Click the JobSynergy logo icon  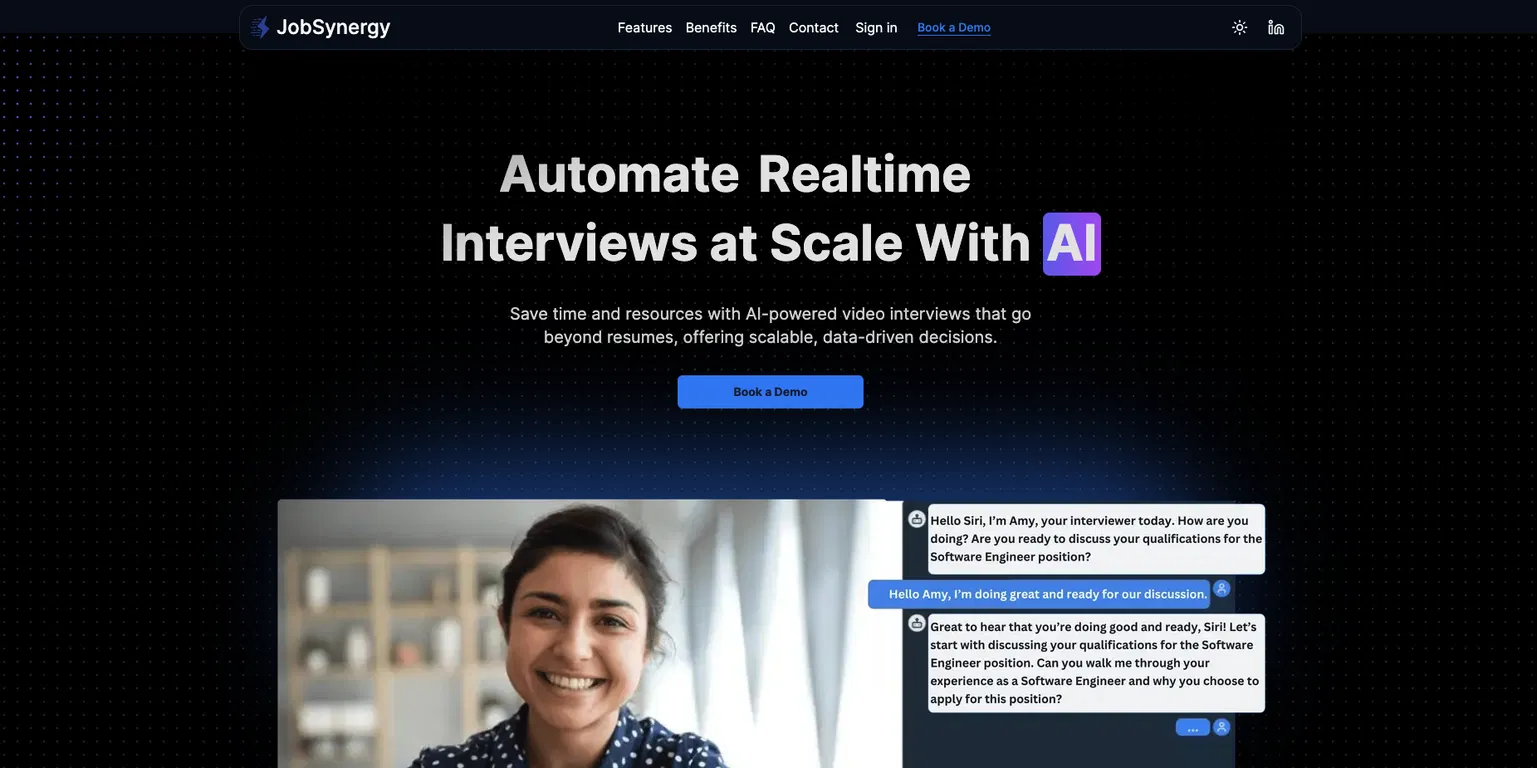point(260,27)
